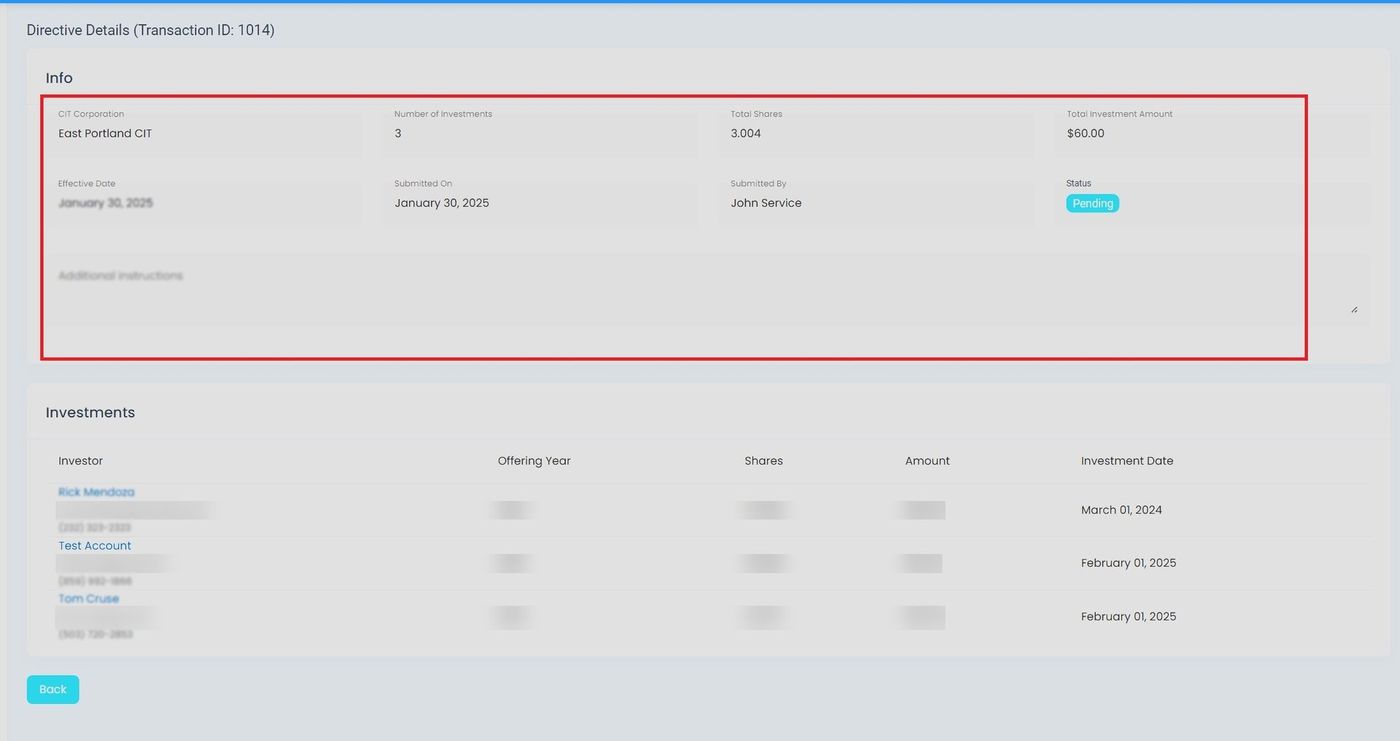Image resolution: width=1400 pixels, height=741 pixels.
Task: Open Test Account investor link
Action: click(95, 546)
